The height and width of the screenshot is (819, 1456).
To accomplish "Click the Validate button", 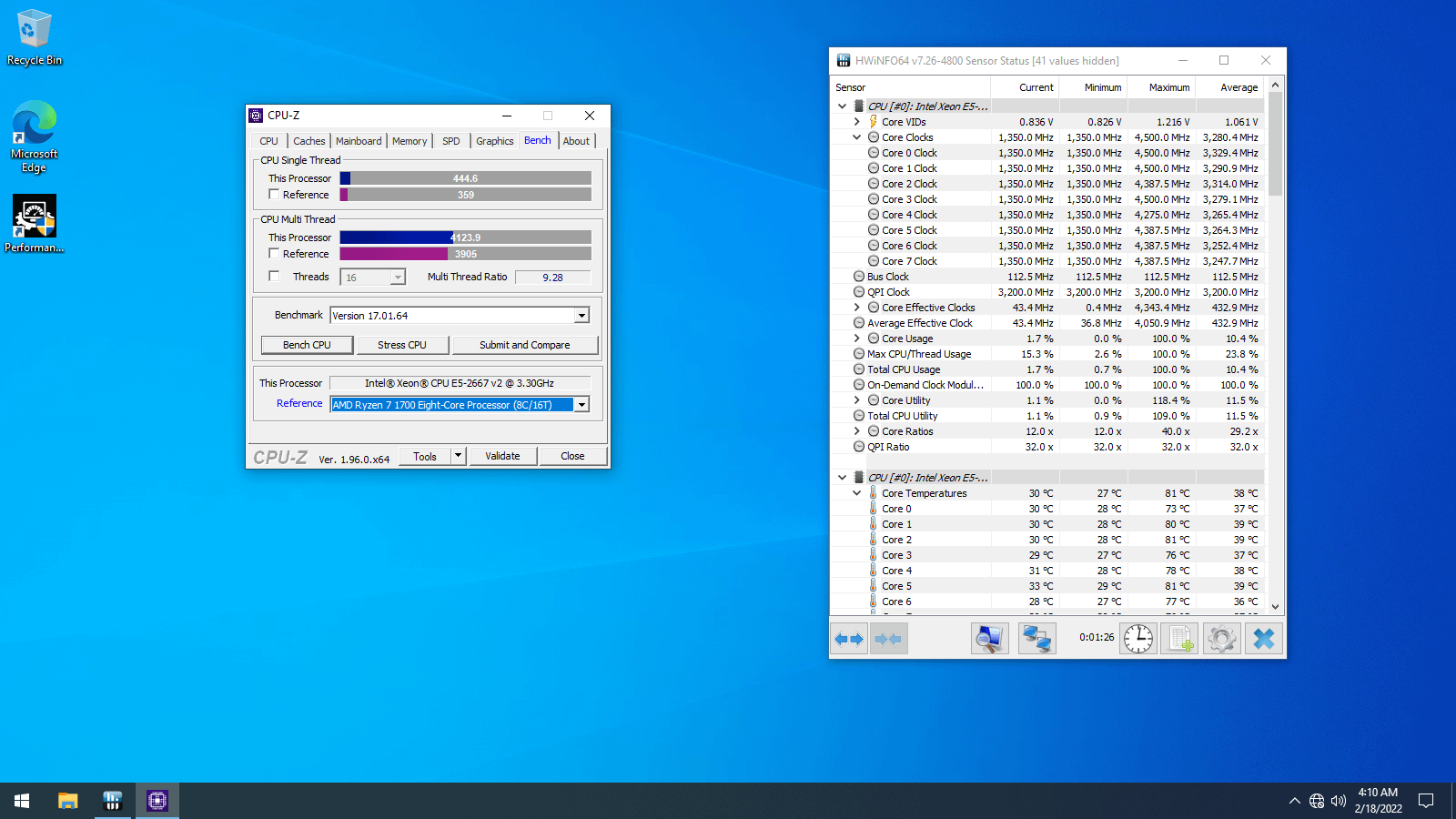I will point(502,456).
